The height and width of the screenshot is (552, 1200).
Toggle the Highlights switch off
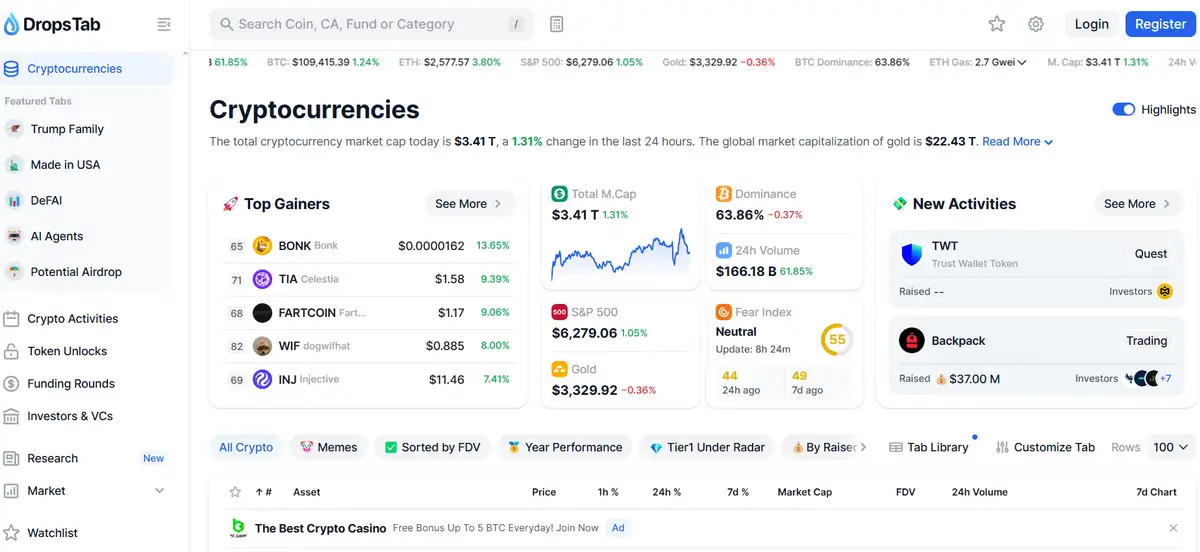(1123, 109)
